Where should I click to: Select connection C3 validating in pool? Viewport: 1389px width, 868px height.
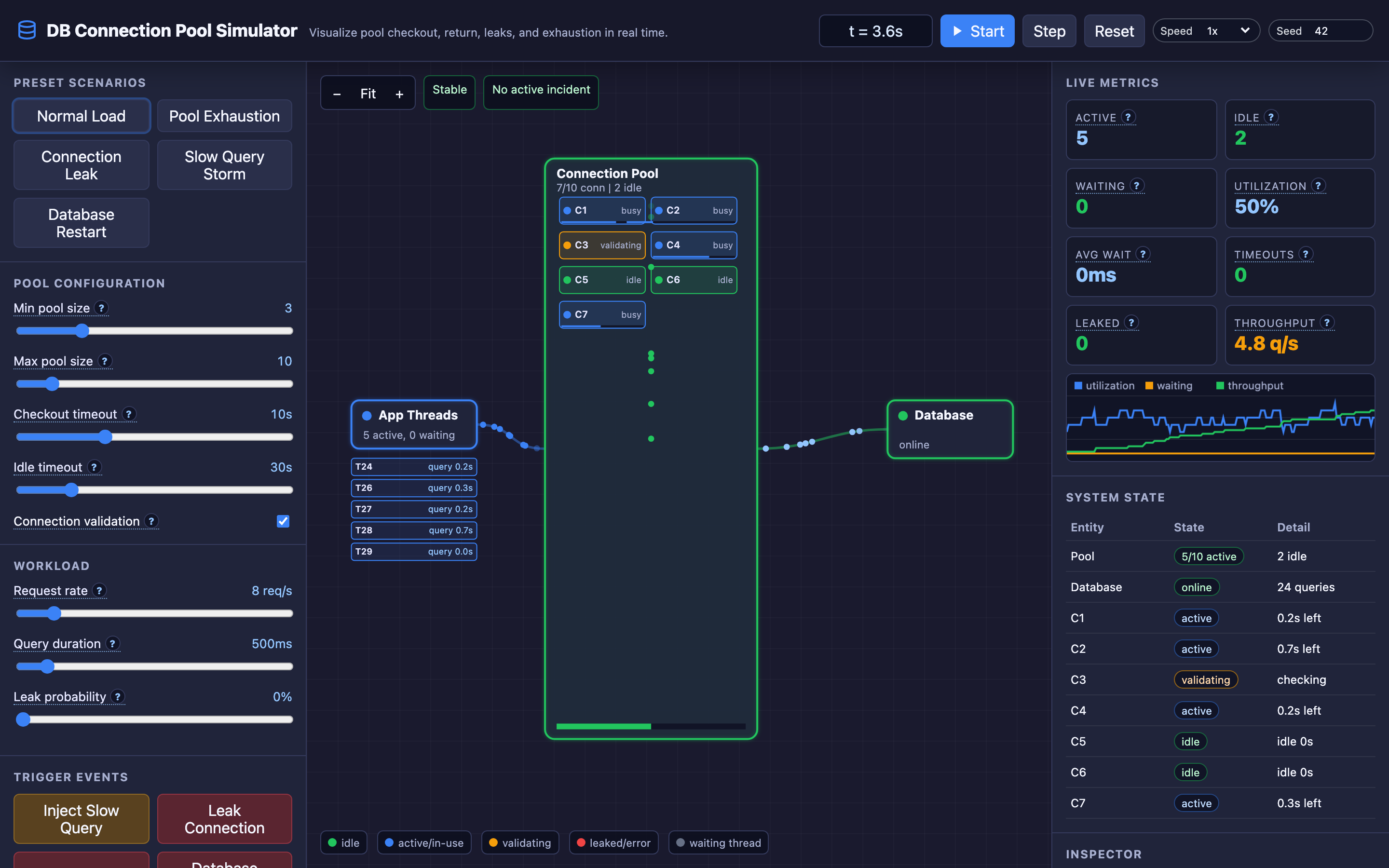point(602,245)
